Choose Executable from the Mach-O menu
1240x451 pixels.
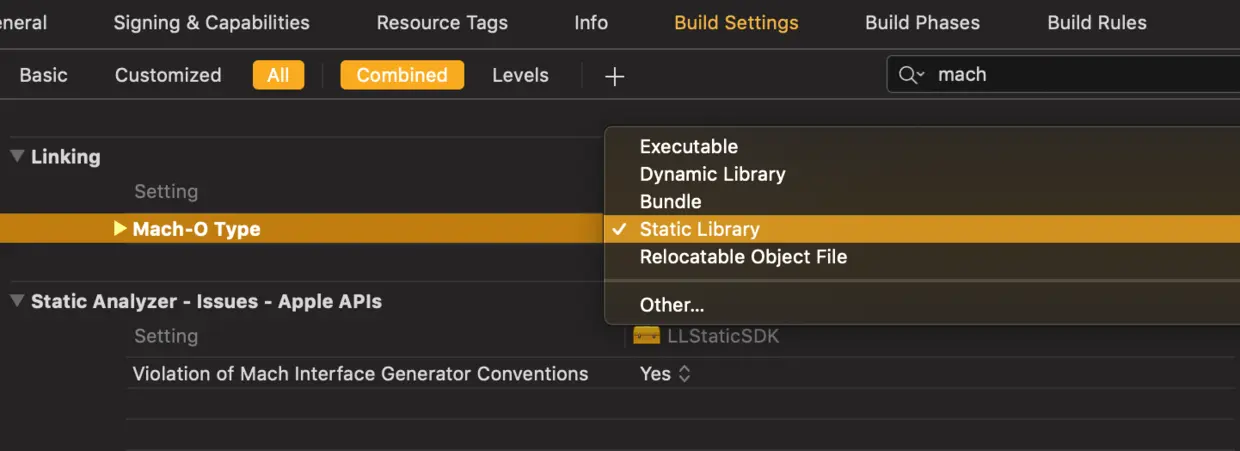click(x=689, y=146)
